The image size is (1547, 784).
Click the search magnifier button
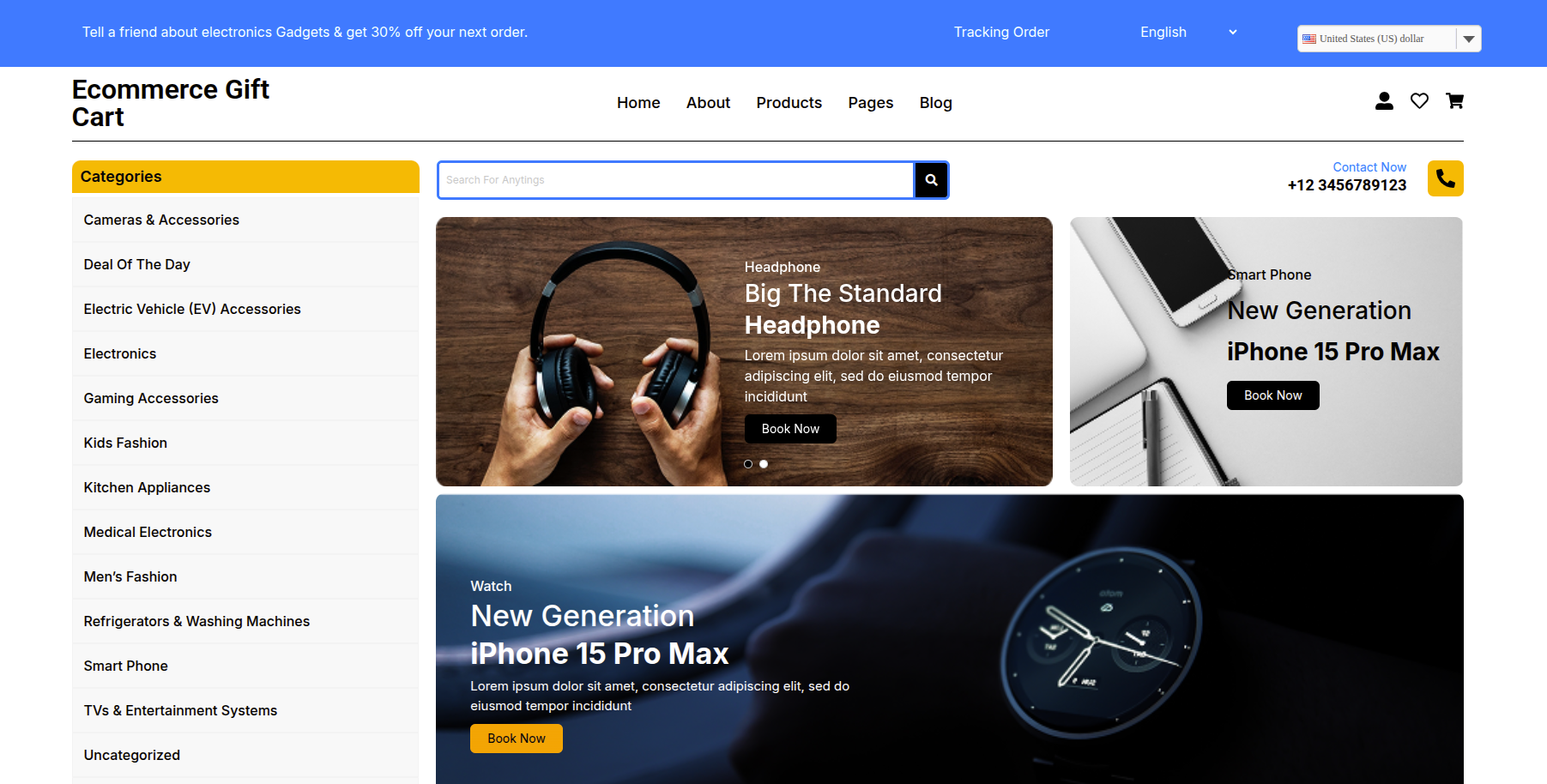931,180
